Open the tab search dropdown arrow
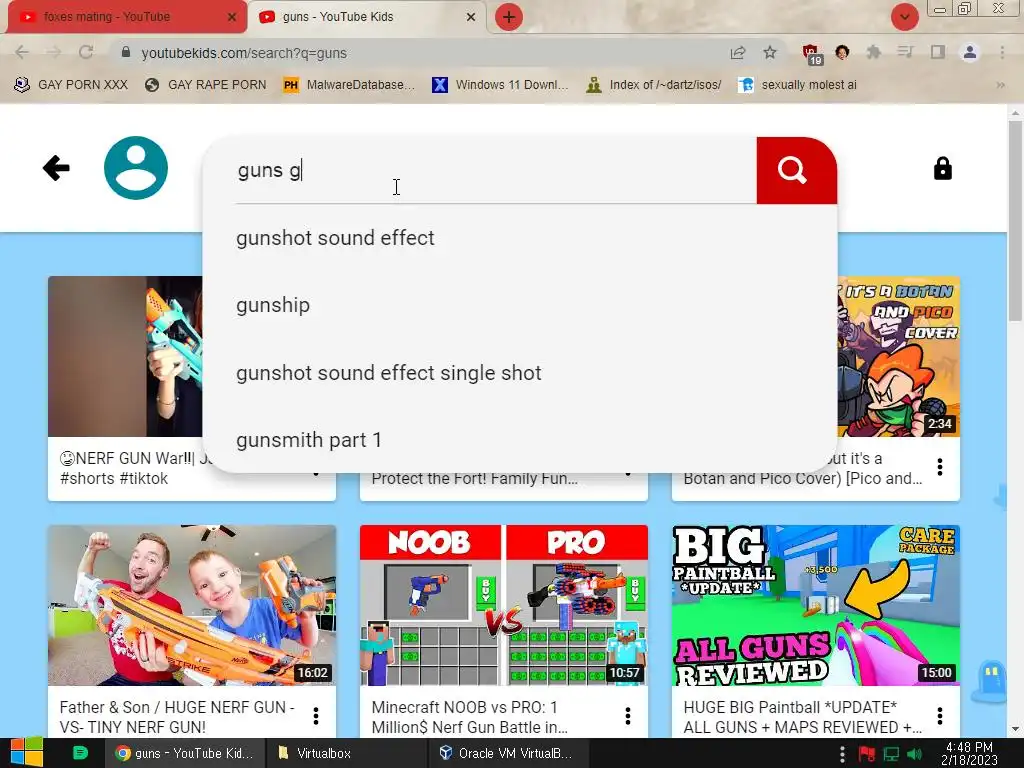 click(x=904, y=17)
